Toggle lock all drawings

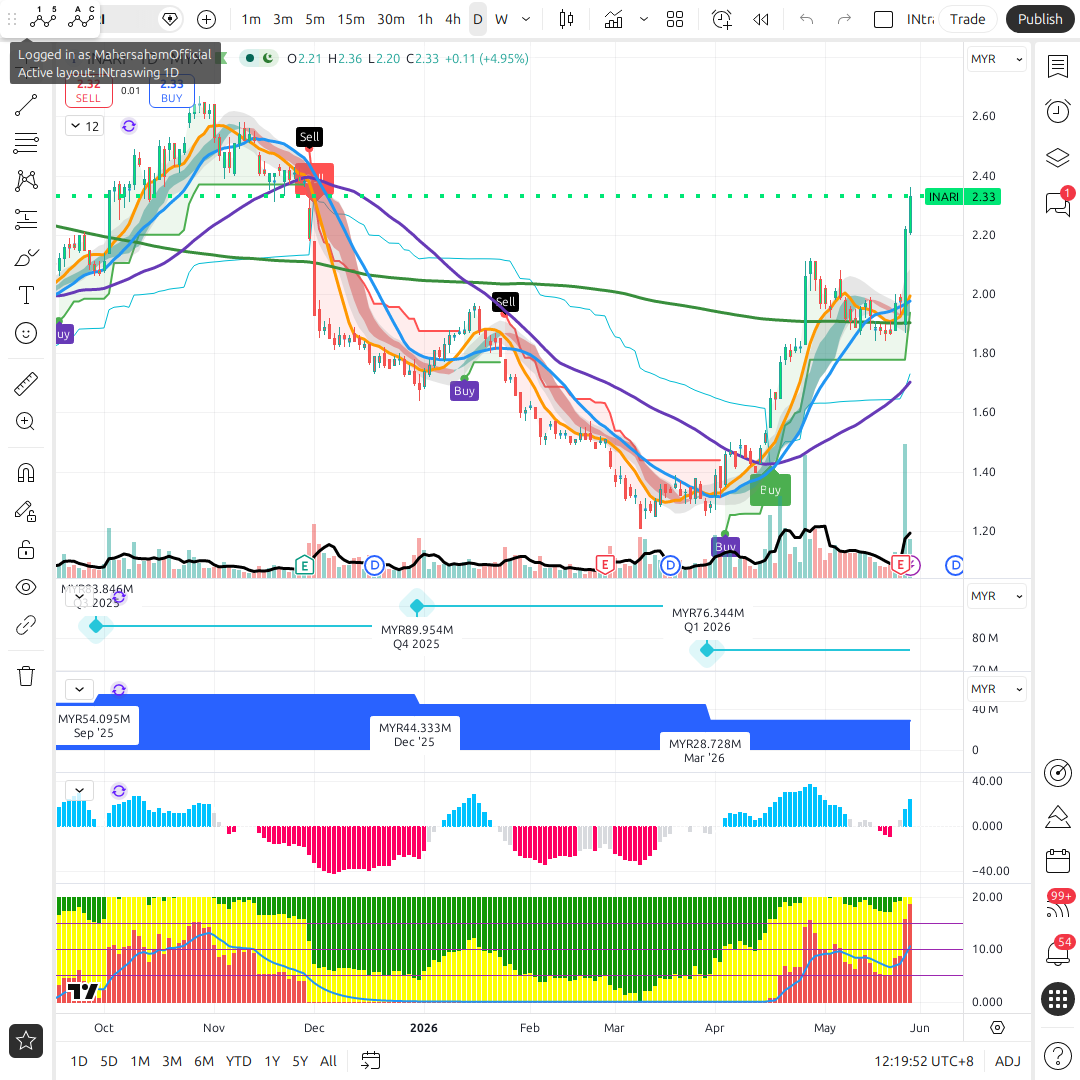[x=26, y=549]
